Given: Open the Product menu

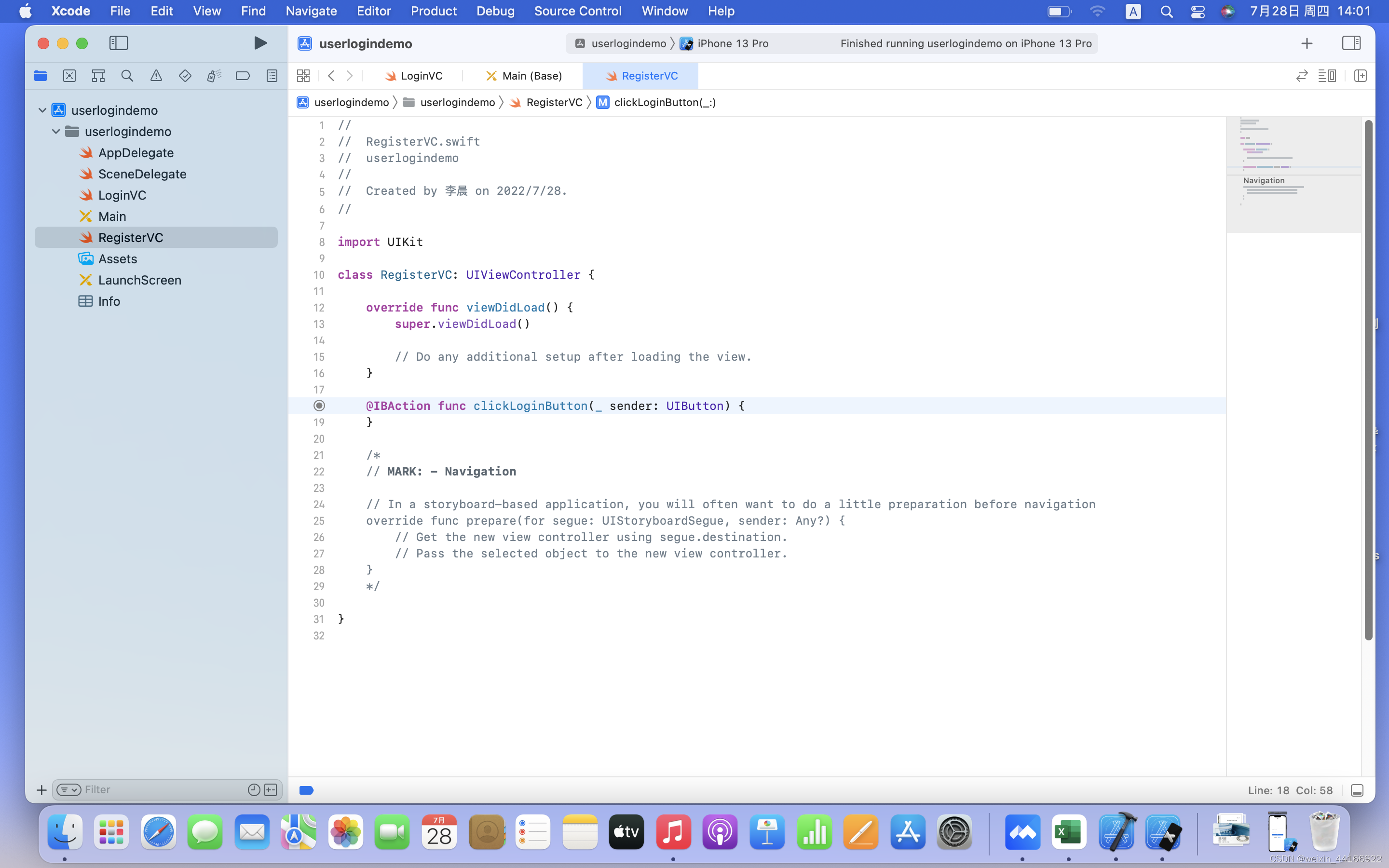Looking at the screenshot, I should coord(434,11).
